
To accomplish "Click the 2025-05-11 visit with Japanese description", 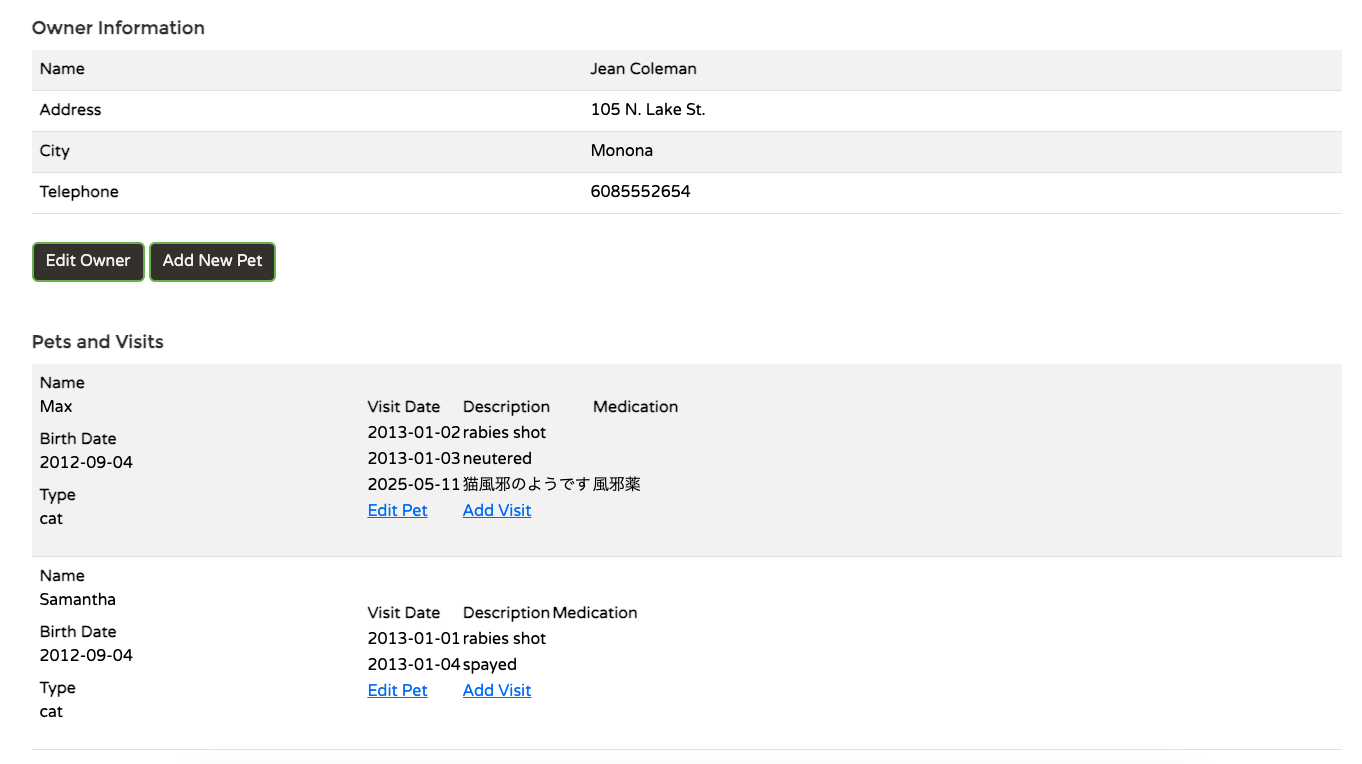I will (x=504, y=485).
